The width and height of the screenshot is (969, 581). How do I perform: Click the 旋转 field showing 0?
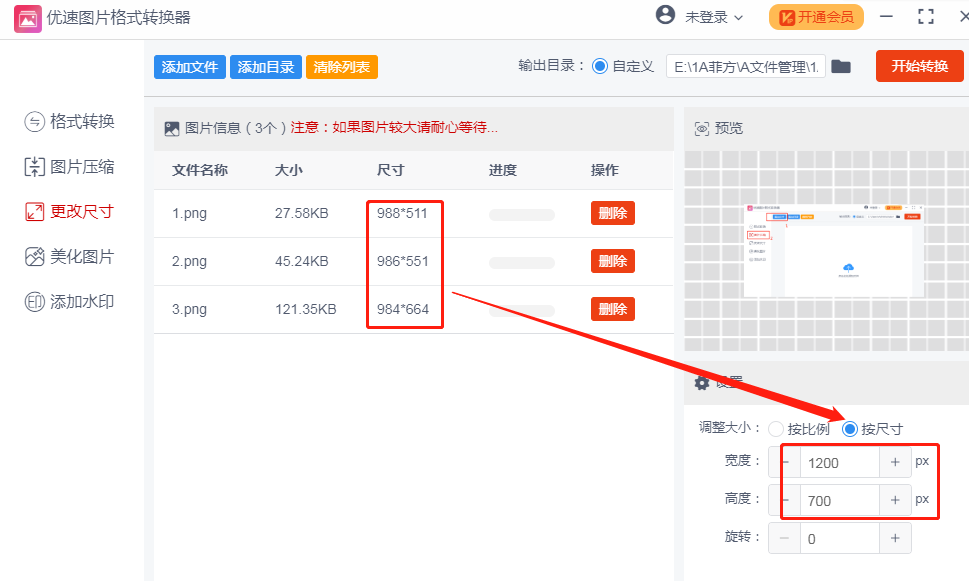[839, 538]
